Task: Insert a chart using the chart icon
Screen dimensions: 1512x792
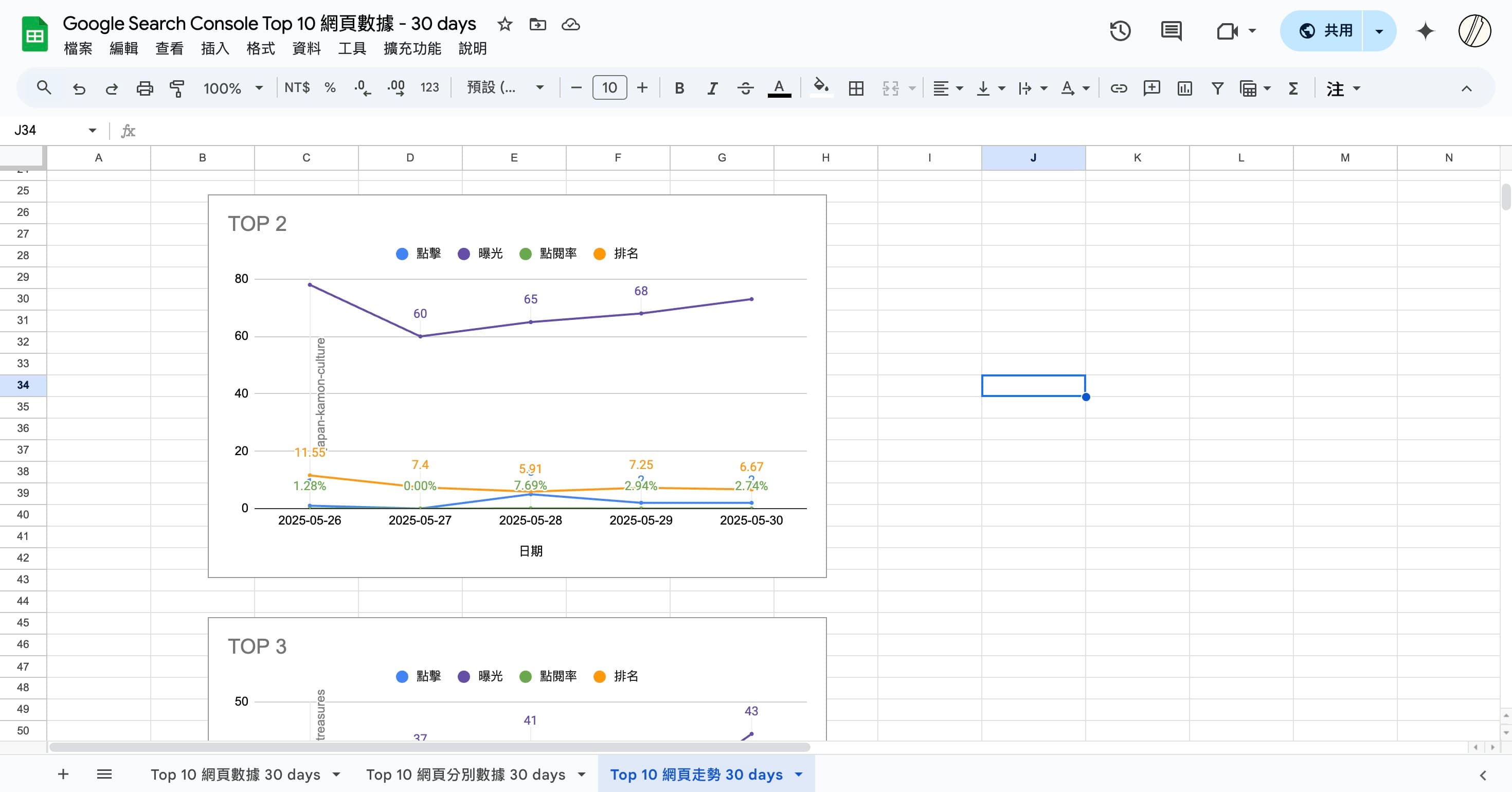Action: [1184, 88]
